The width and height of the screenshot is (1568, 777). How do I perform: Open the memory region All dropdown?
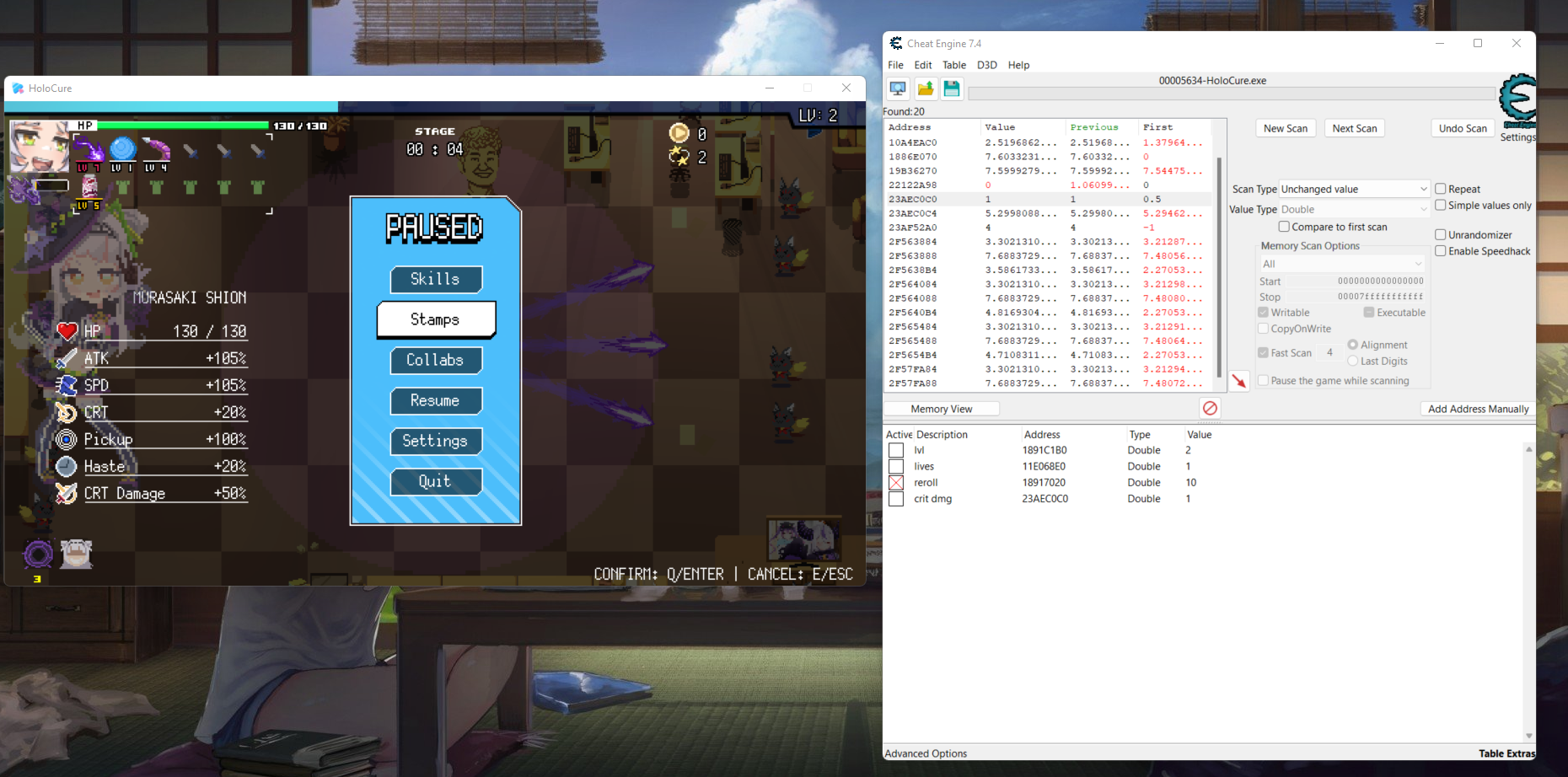click(x=1342, y=264)
